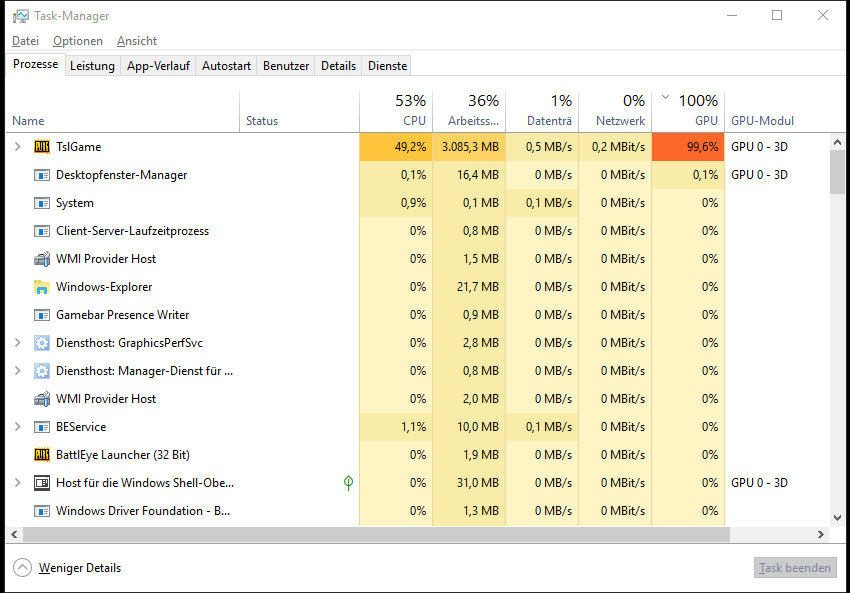
Task: Click the System process icon
Action: tap(42, 203)
